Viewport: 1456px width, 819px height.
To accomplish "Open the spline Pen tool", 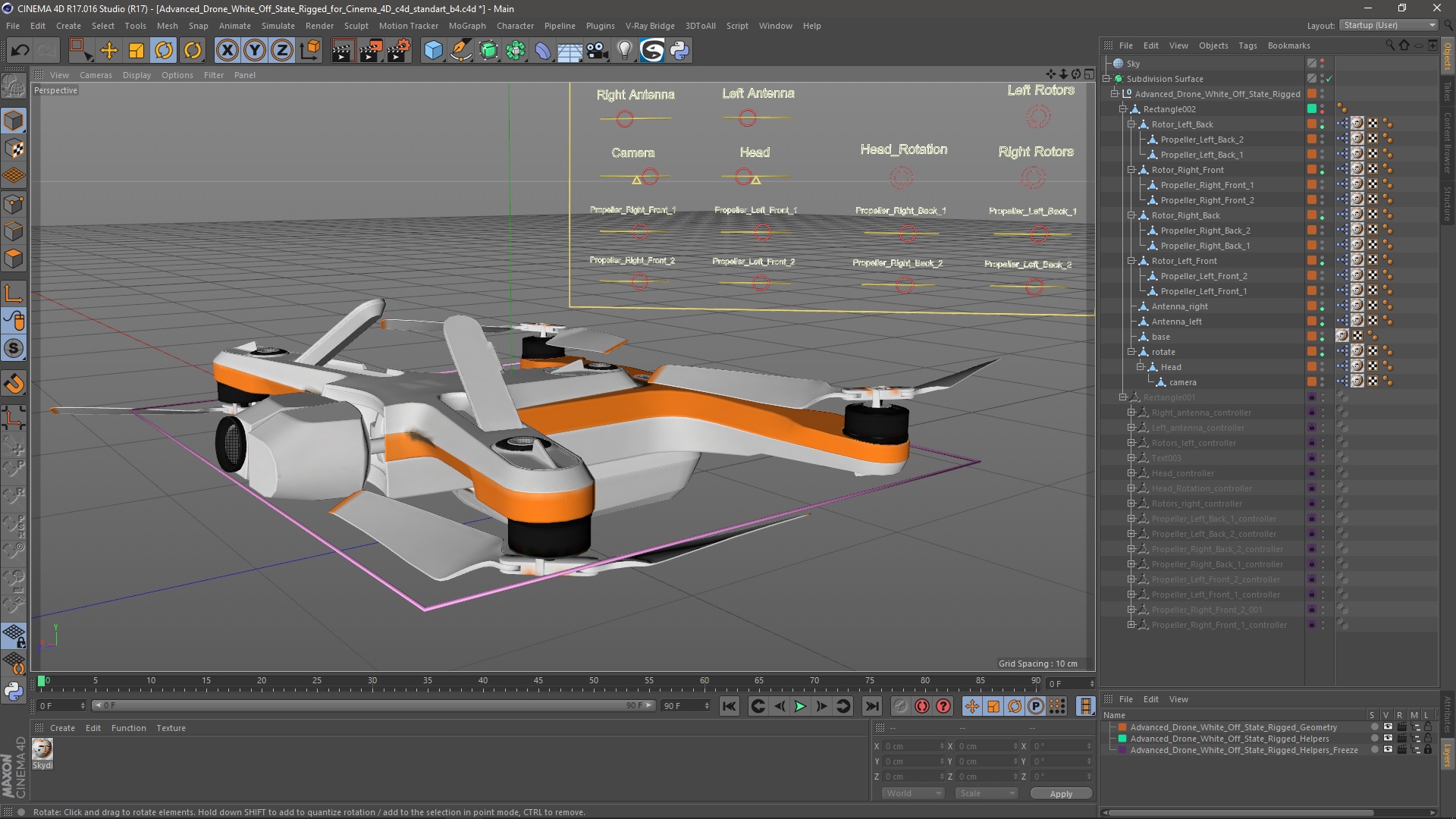I will (x=461, y=51).
